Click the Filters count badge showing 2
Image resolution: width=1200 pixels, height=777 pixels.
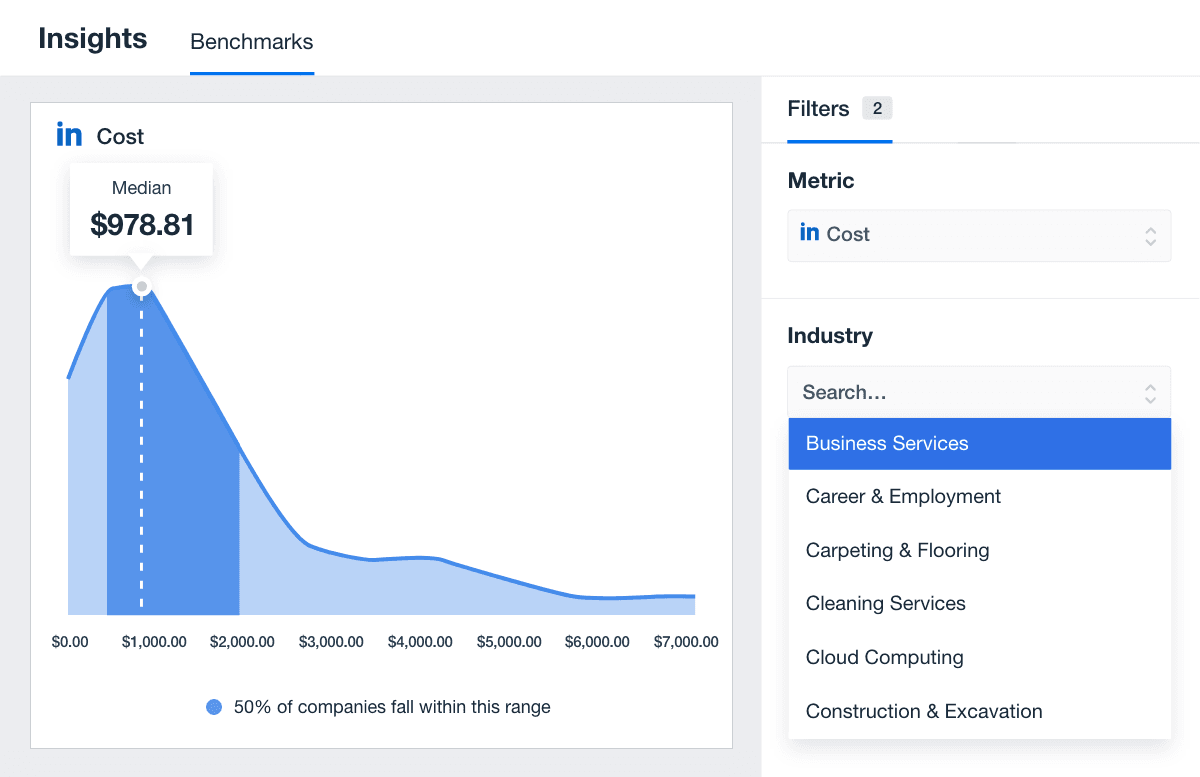pos(877,108)
